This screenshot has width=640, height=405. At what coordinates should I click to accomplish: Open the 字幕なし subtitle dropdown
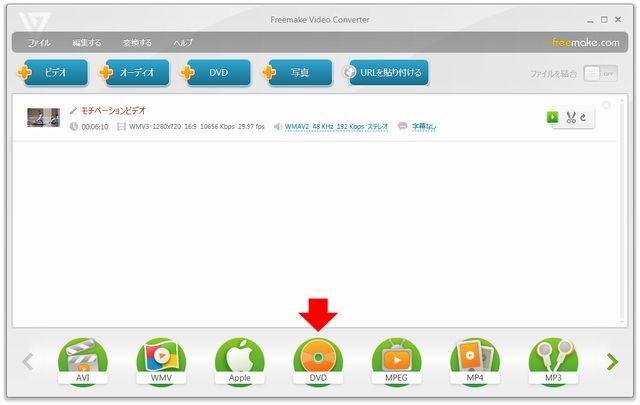click(x=423, y=127)
